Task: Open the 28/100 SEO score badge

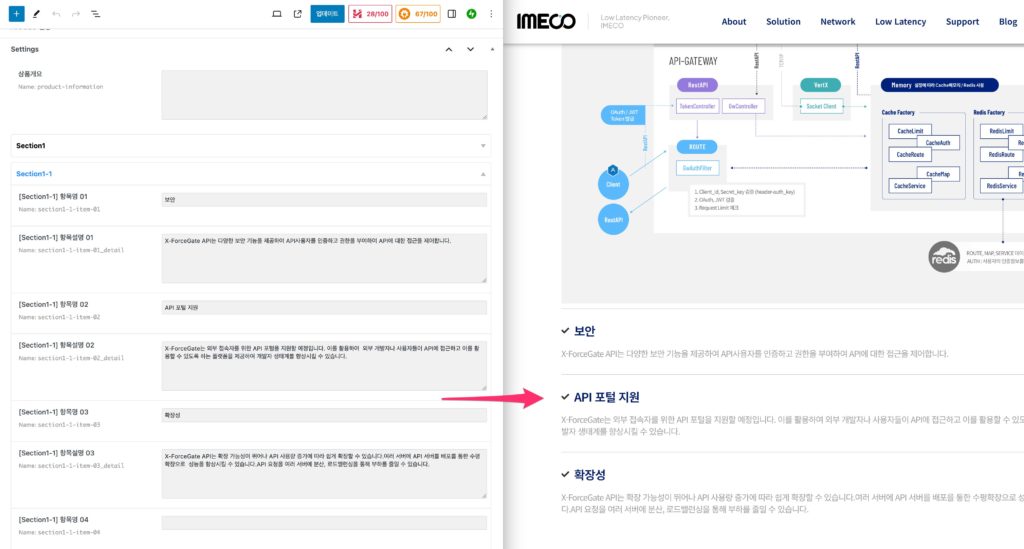Action: [x=370, y=14]
